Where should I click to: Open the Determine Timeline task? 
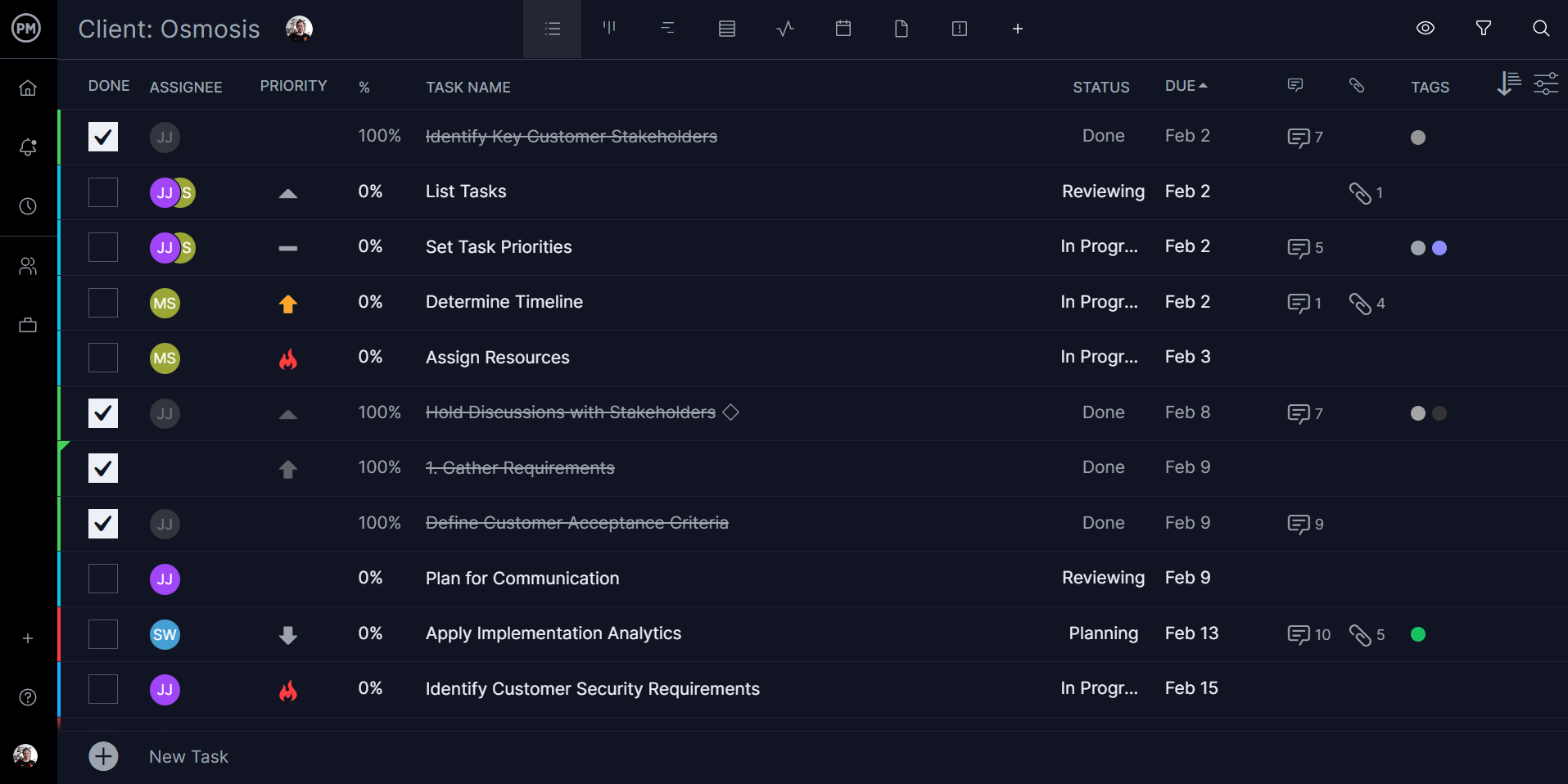tap(504, 302)
